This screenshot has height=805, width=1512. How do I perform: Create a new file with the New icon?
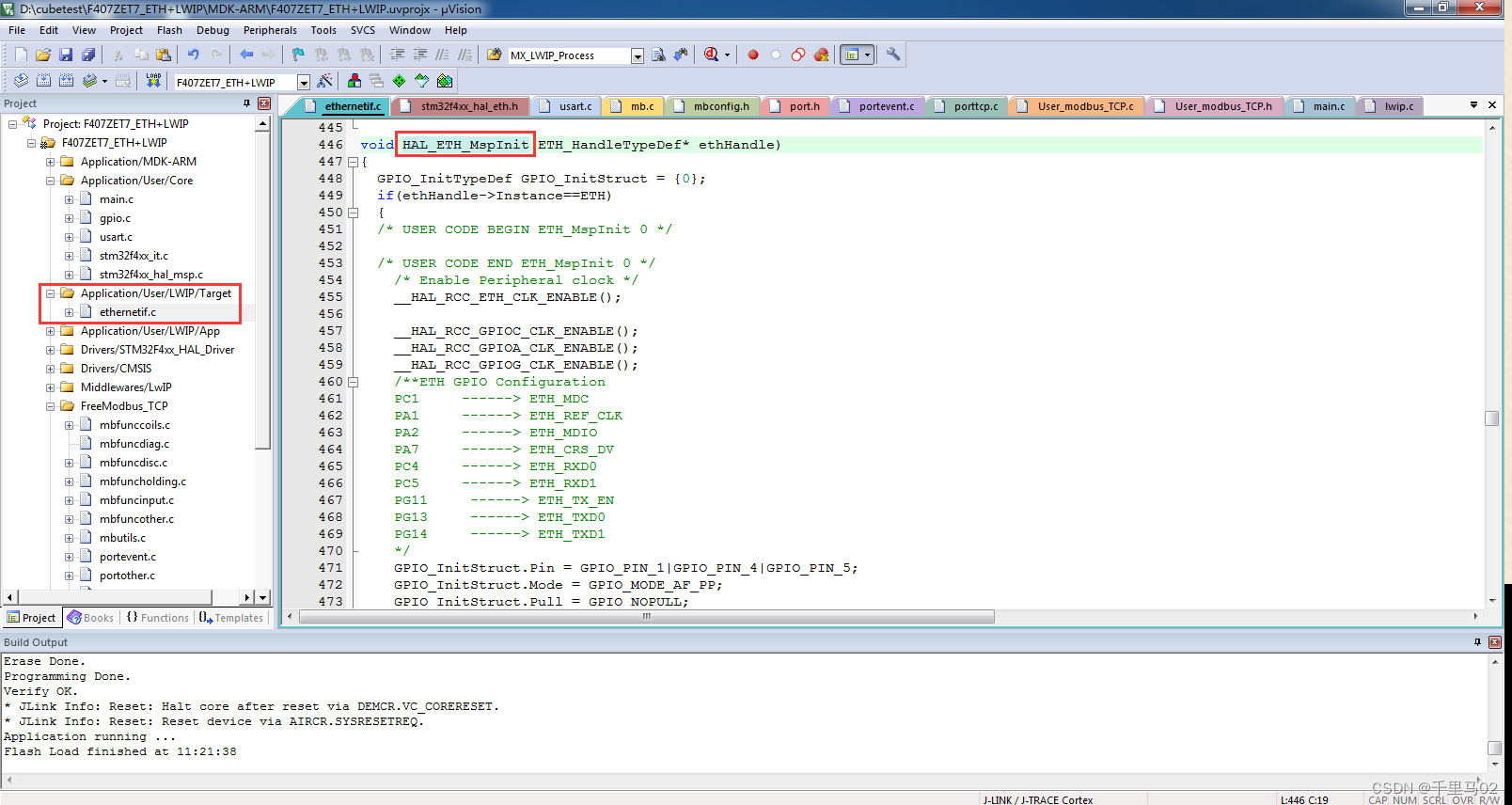click(x=21, y=55)
